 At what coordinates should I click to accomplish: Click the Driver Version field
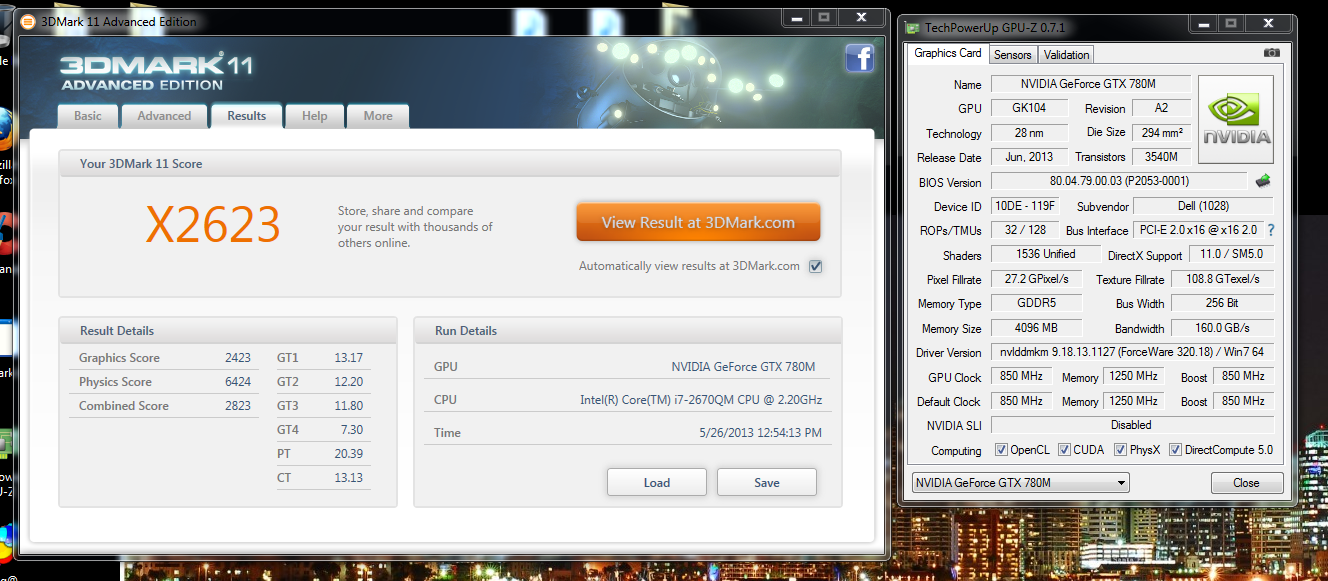[x=1132, y=352]
